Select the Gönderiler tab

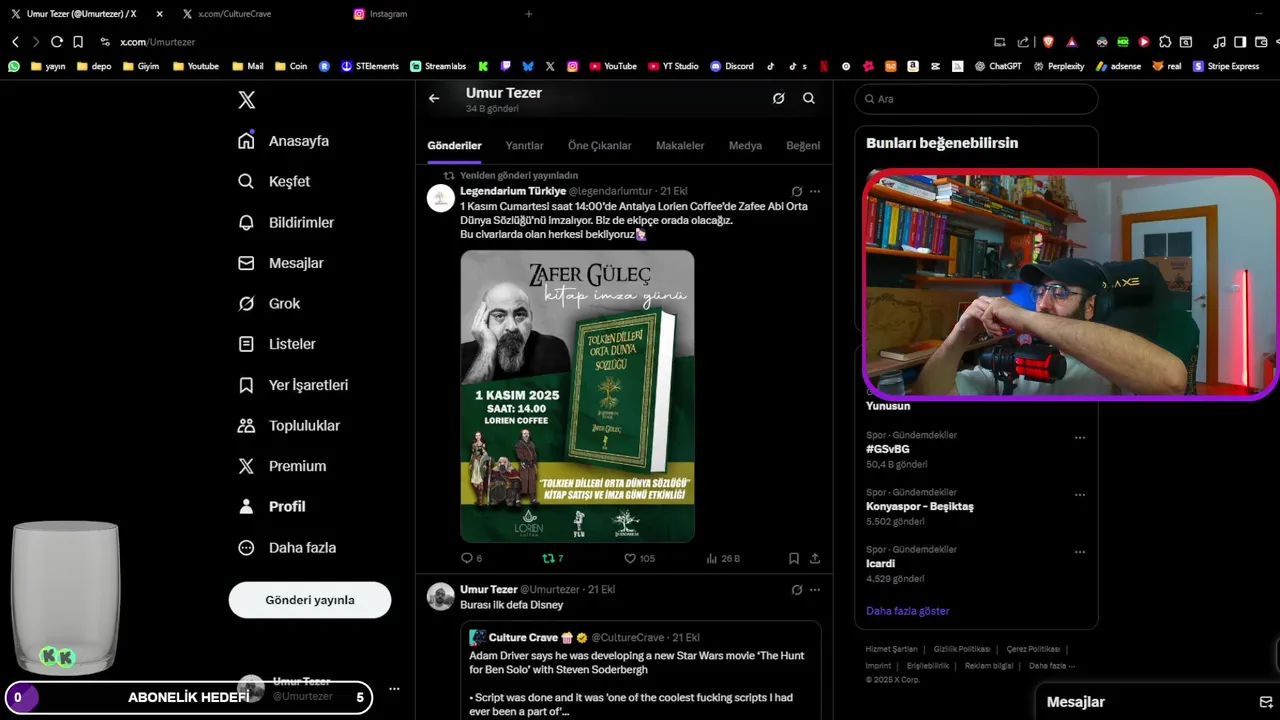click(454, 146)
